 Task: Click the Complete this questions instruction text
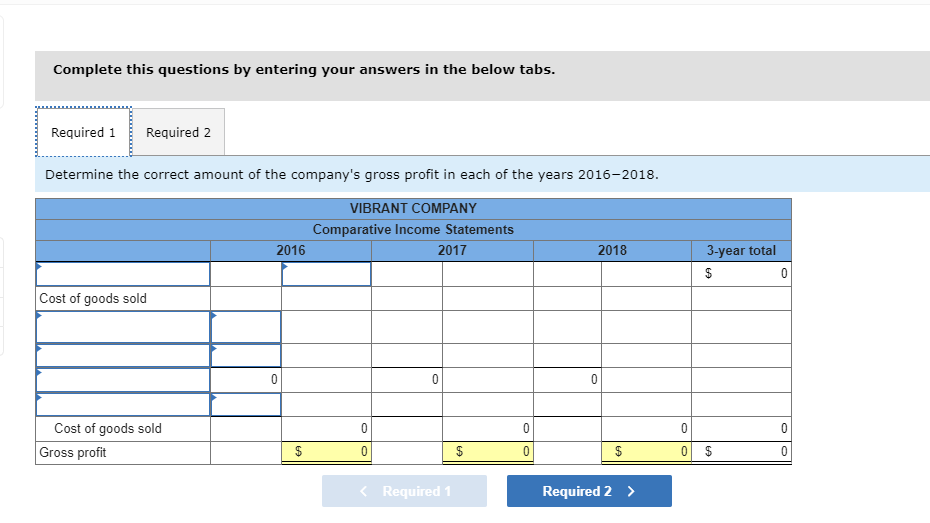click(x=304, y=69)
